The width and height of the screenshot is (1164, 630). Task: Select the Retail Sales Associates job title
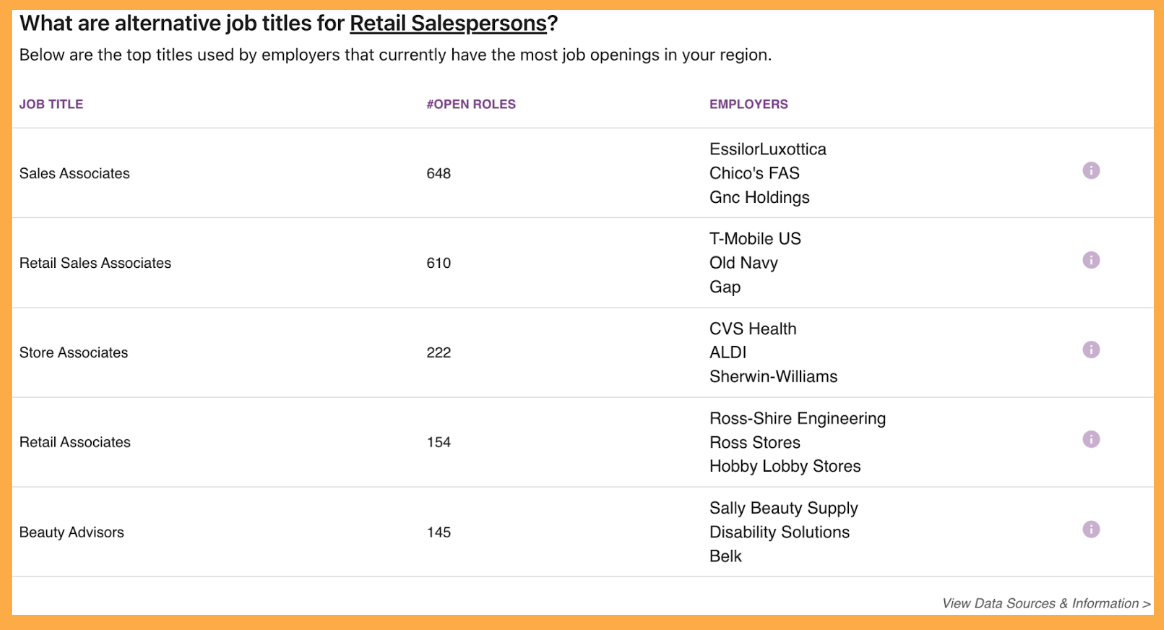[95, 263]
